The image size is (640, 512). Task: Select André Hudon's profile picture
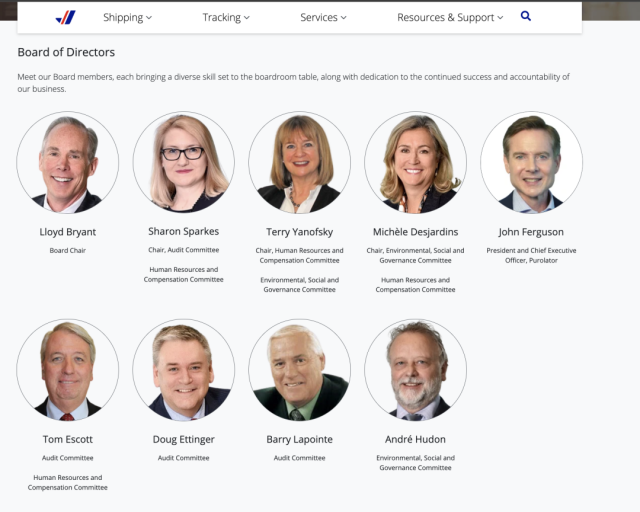pyautogui.click(x=416, y=370)
